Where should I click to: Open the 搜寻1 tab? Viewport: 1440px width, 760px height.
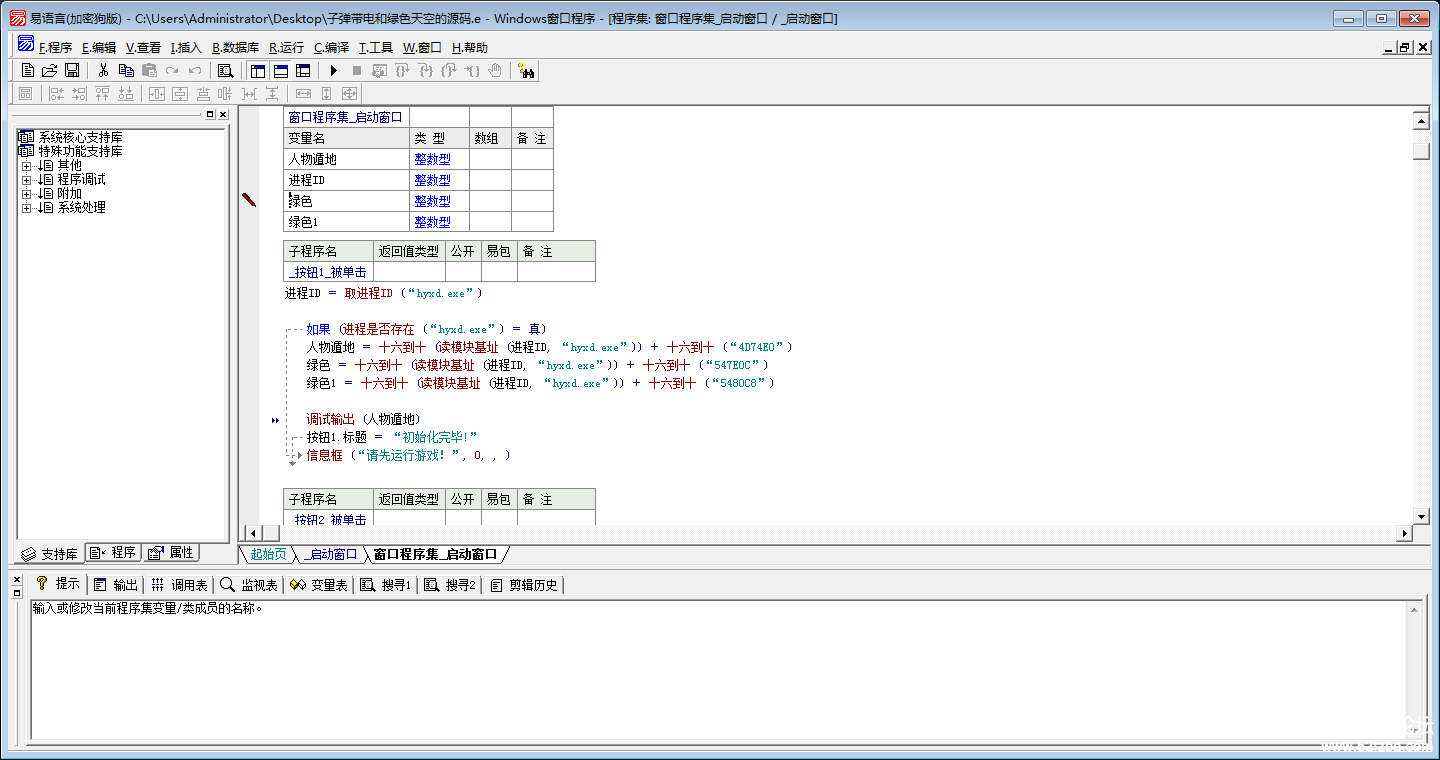(x=385, y=585)
